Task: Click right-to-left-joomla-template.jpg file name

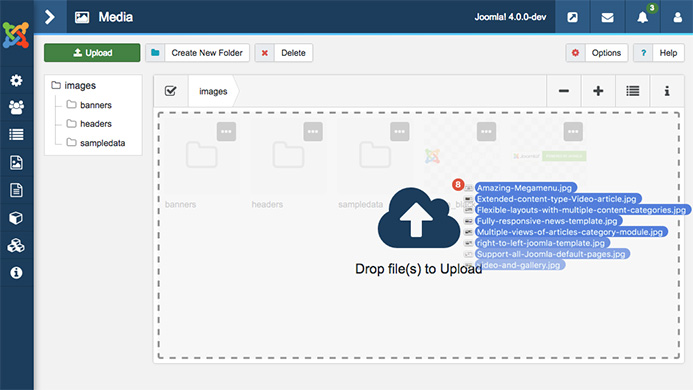Action: click(541, 243)
